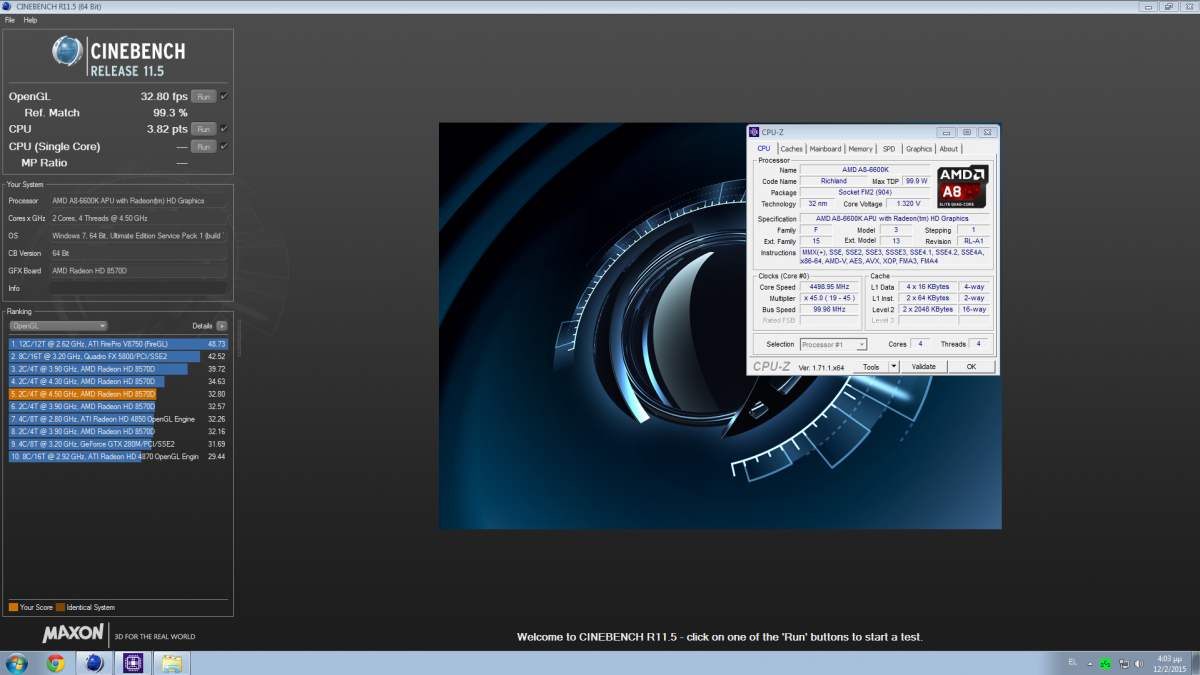Open the volume speaker tray icon
The width and height of the screenshot is (1200, 675).
tap(1141, 663)
